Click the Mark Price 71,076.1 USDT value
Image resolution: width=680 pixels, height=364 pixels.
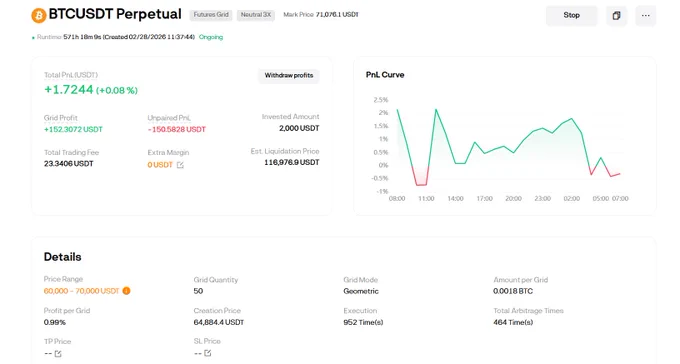pos(337,14)
